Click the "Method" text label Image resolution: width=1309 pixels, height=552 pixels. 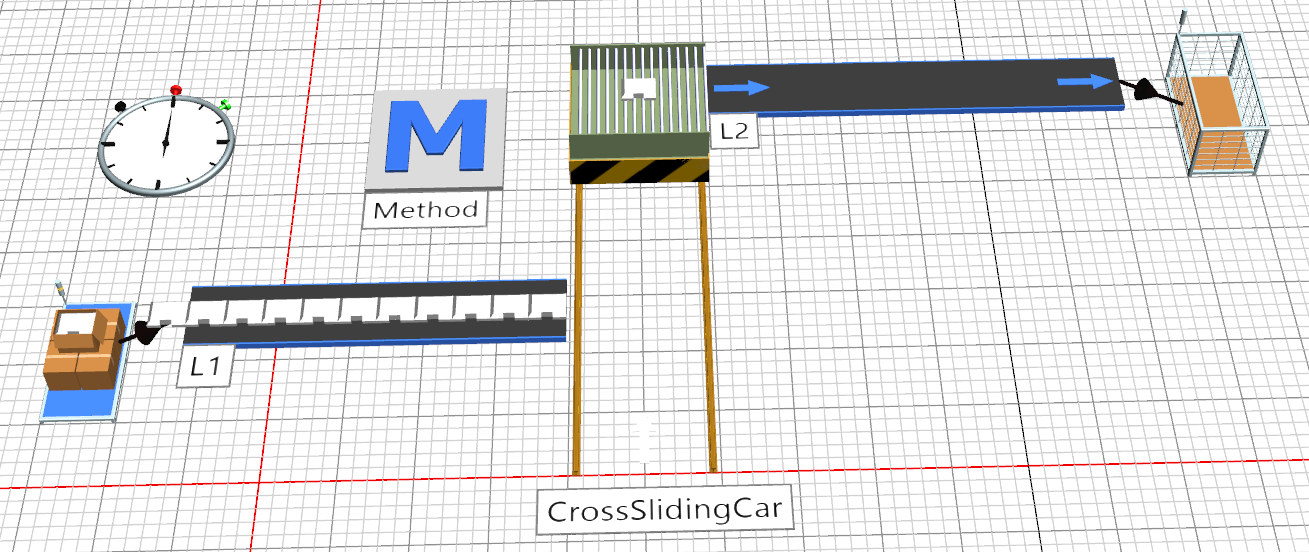click(x=425, y=211)
